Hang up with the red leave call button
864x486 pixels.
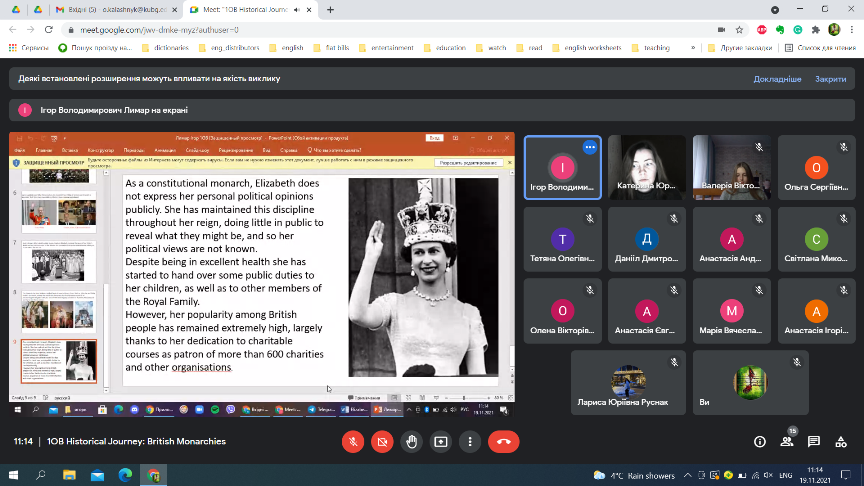pos(503,441)
